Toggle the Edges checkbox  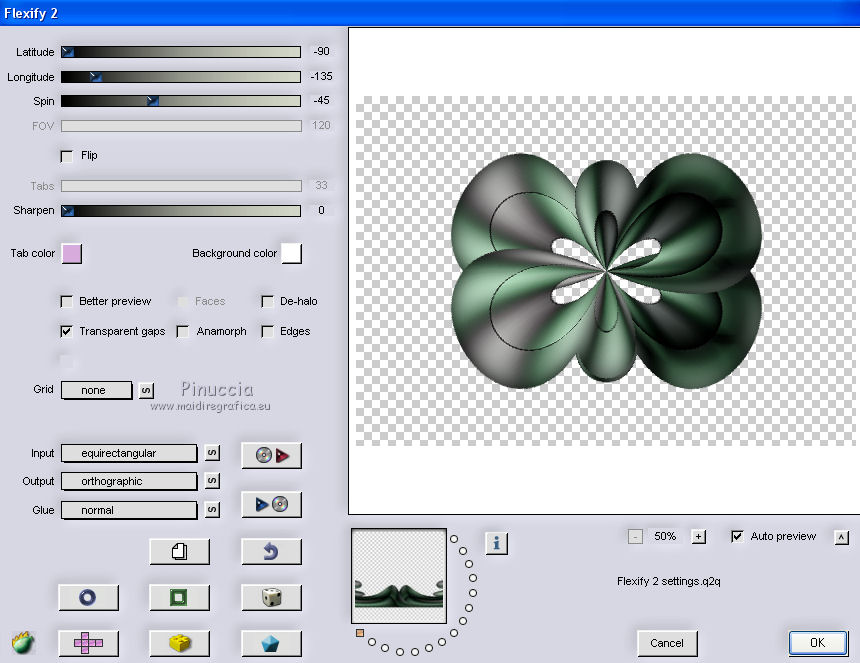pos(268,331)
